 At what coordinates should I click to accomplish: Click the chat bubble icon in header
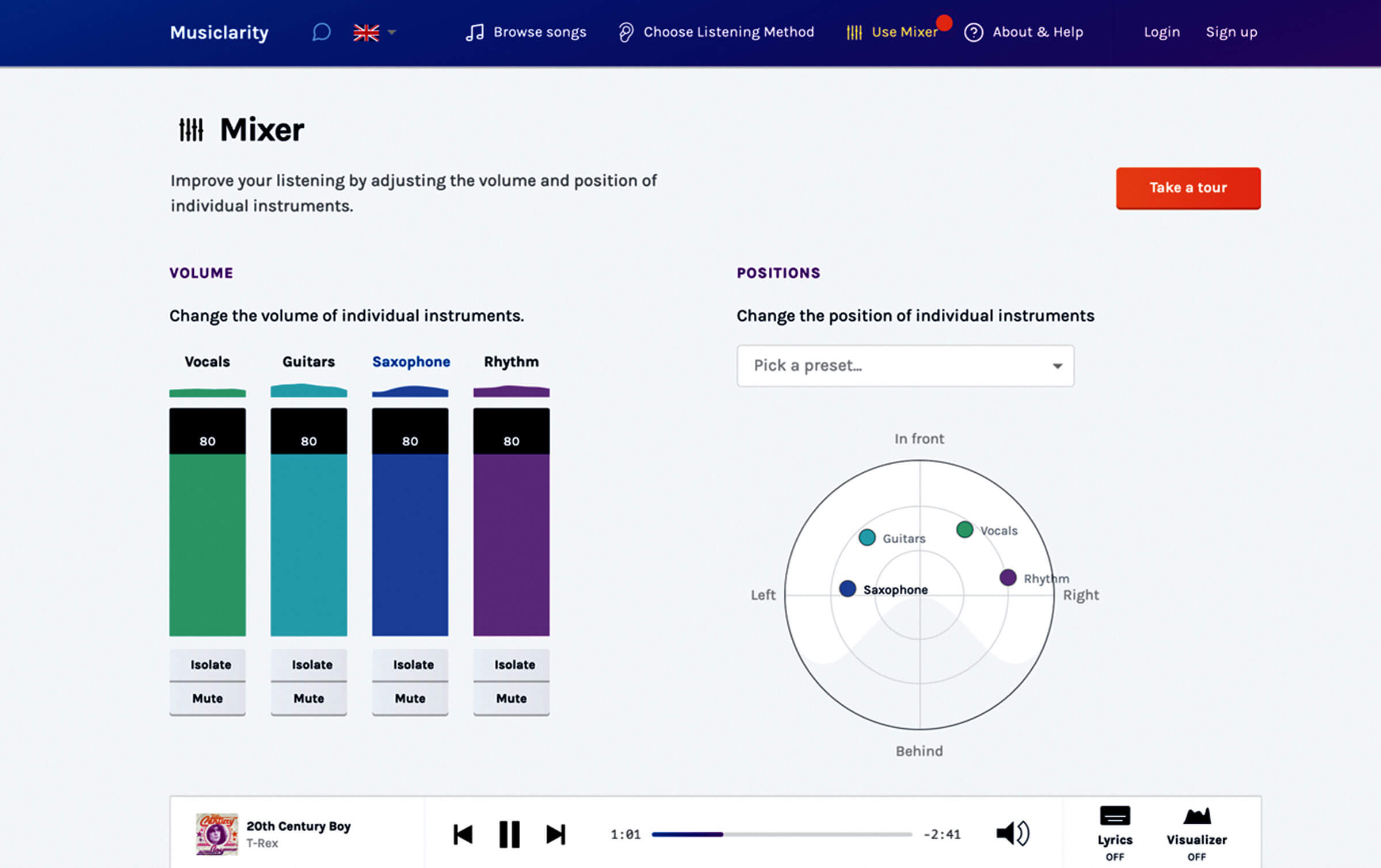pyautogui.click(x=321, y=32)
